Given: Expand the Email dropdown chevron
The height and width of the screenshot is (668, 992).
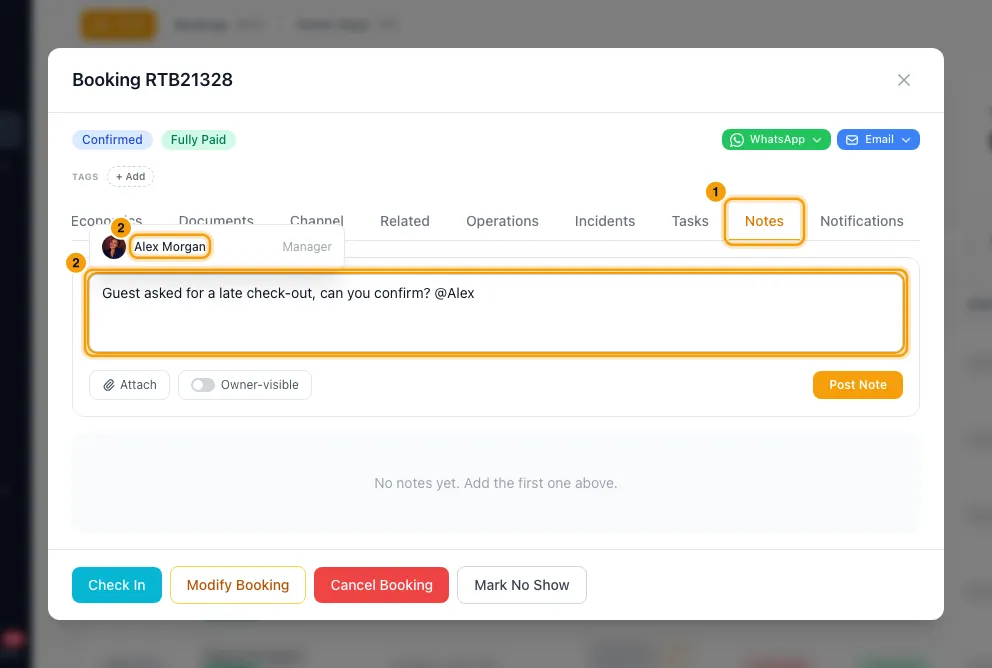Looking at the screenshot, I should tap(906, 140).
